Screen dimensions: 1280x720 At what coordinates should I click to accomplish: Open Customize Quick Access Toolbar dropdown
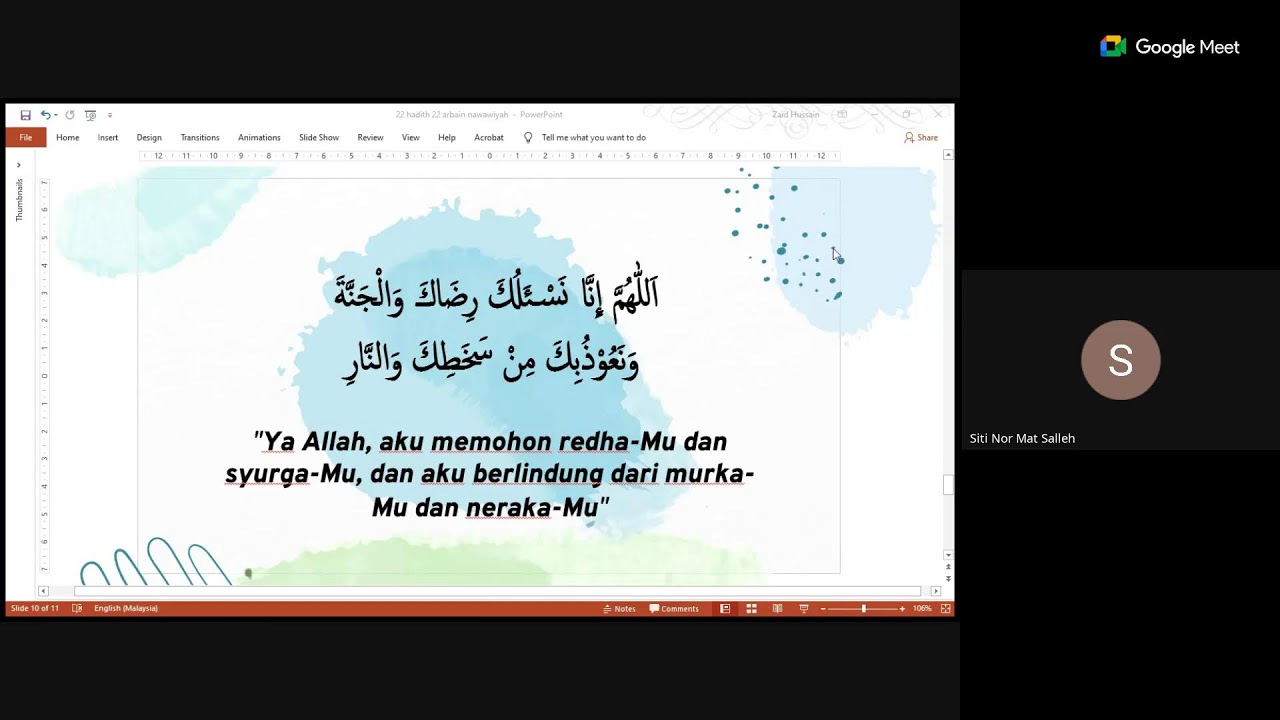click(110, 115)
